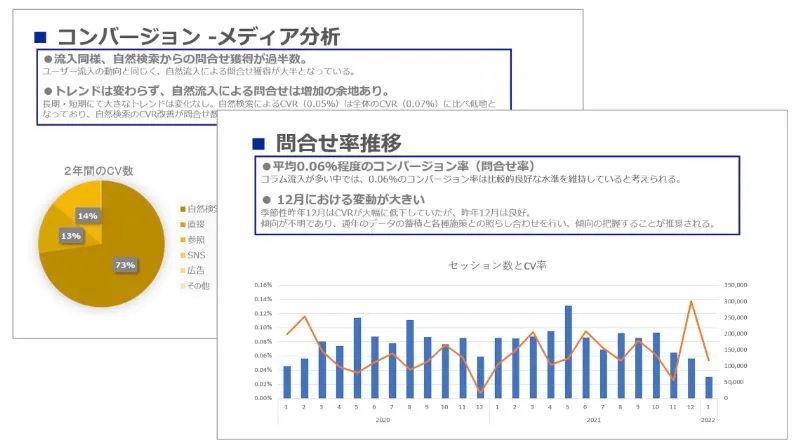Click the sentence starting ユーザー流入の動向と同じく

(x=198, y=71)
